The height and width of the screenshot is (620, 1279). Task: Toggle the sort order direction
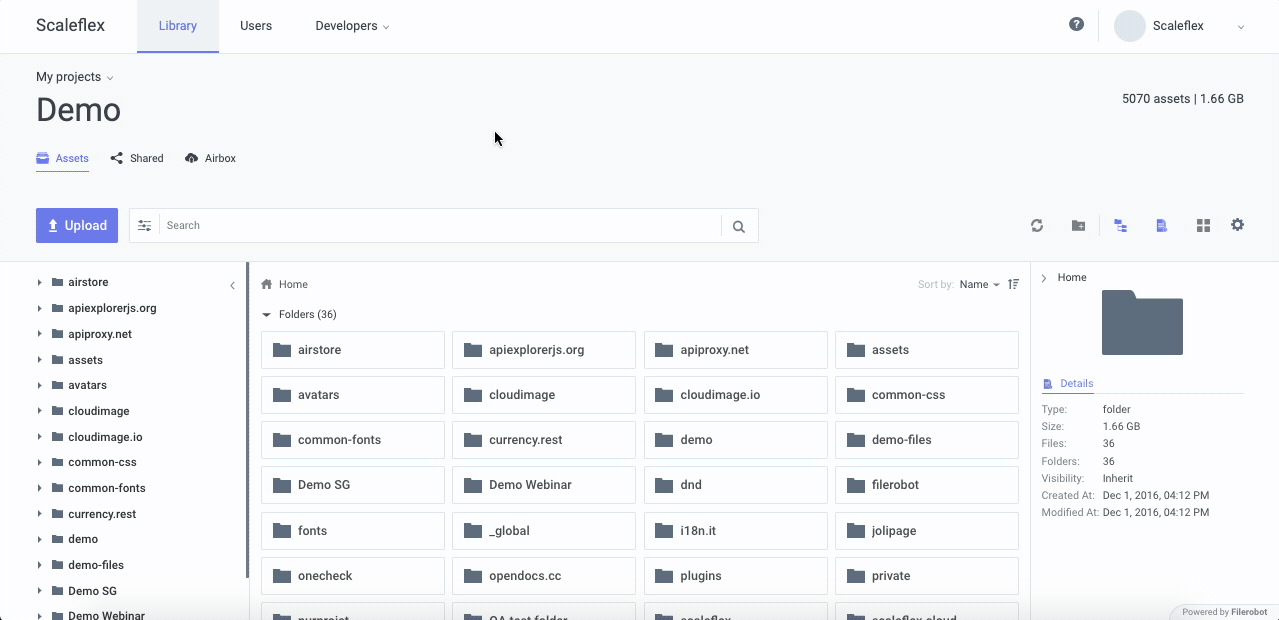pyautogui.click(x=1013, y=284)
